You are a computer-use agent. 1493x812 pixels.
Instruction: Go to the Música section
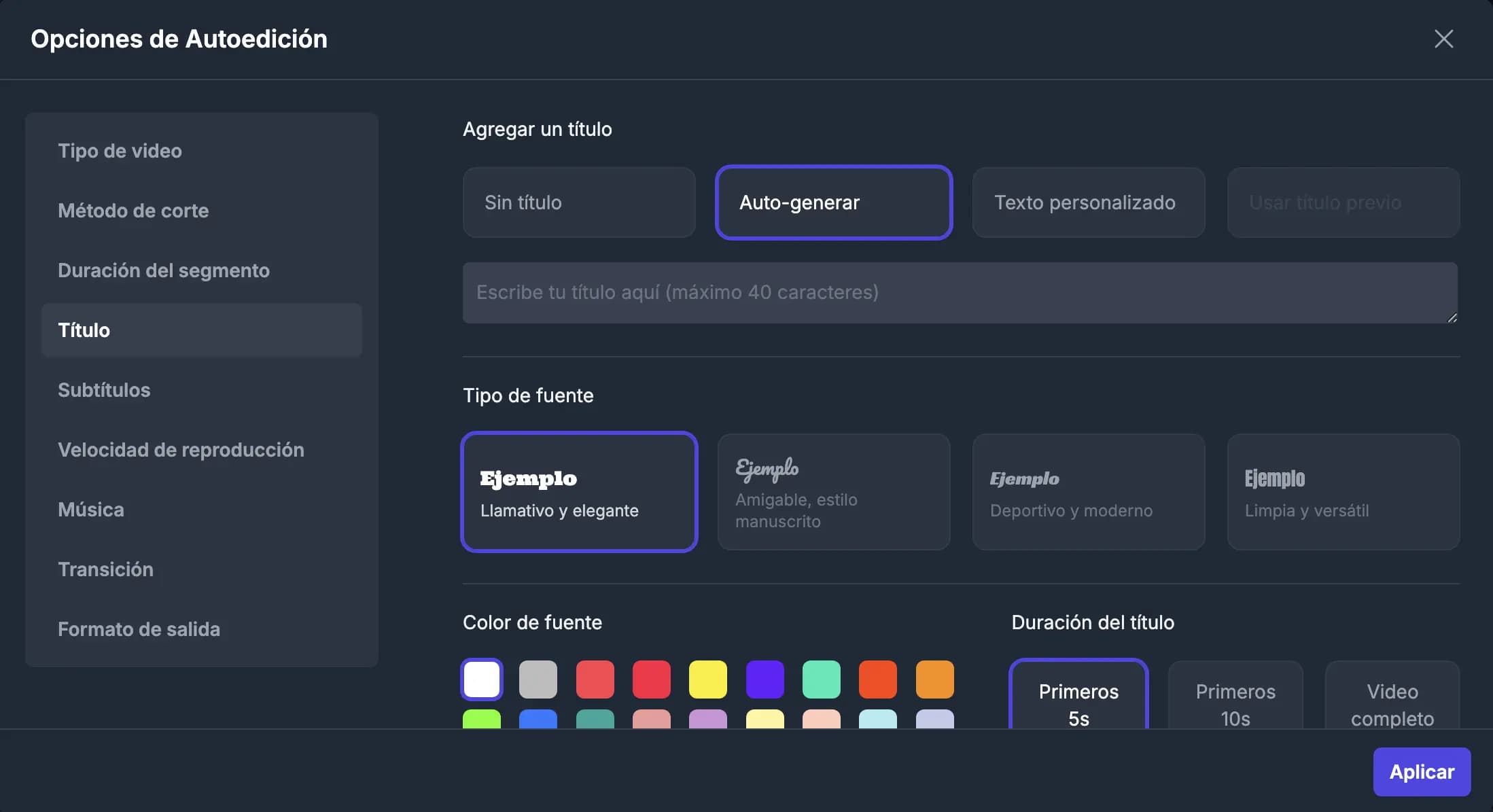click(x=90, y=510)
